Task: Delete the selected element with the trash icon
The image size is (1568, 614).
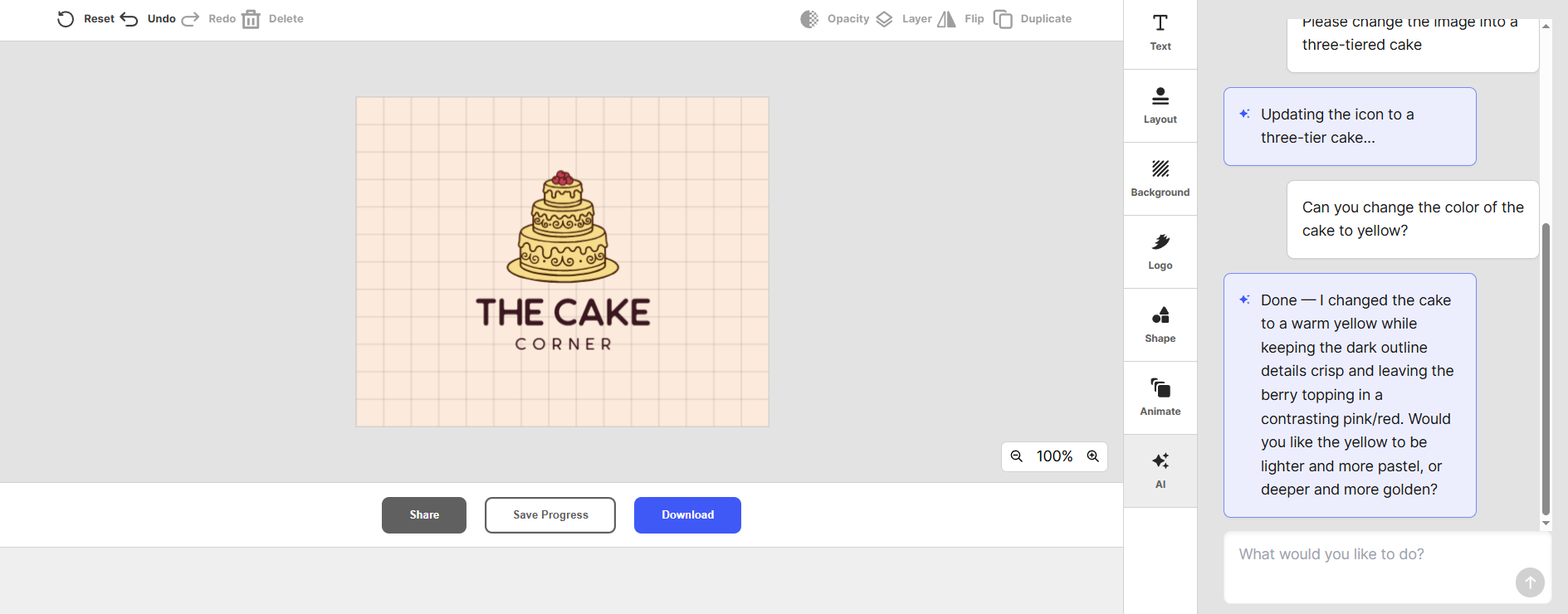Action: coord(251,19)
